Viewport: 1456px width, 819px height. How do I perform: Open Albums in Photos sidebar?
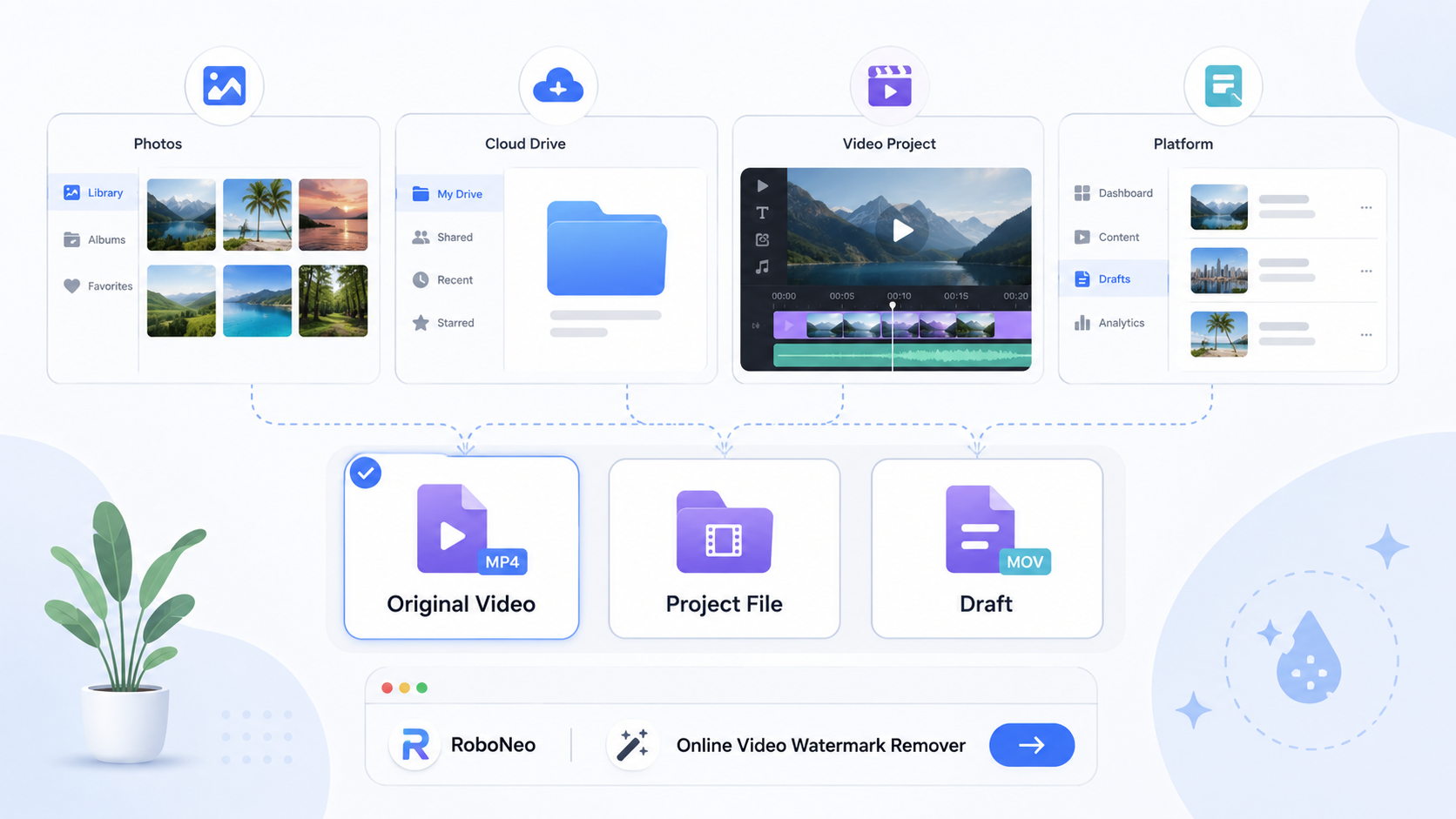[x=94, y=239]
